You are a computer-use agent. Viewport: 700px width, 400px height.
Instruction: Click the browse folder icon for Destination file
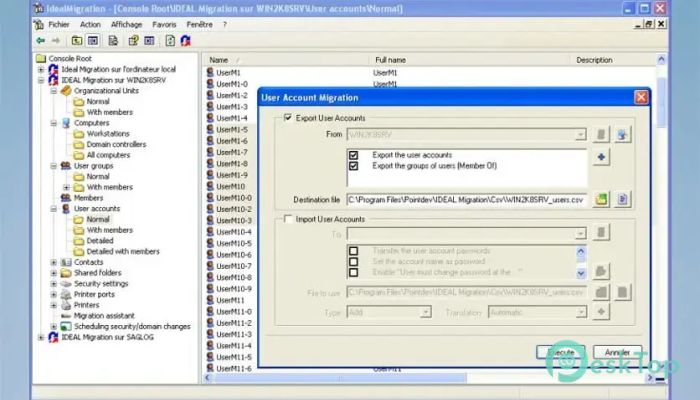click(601, 199)
